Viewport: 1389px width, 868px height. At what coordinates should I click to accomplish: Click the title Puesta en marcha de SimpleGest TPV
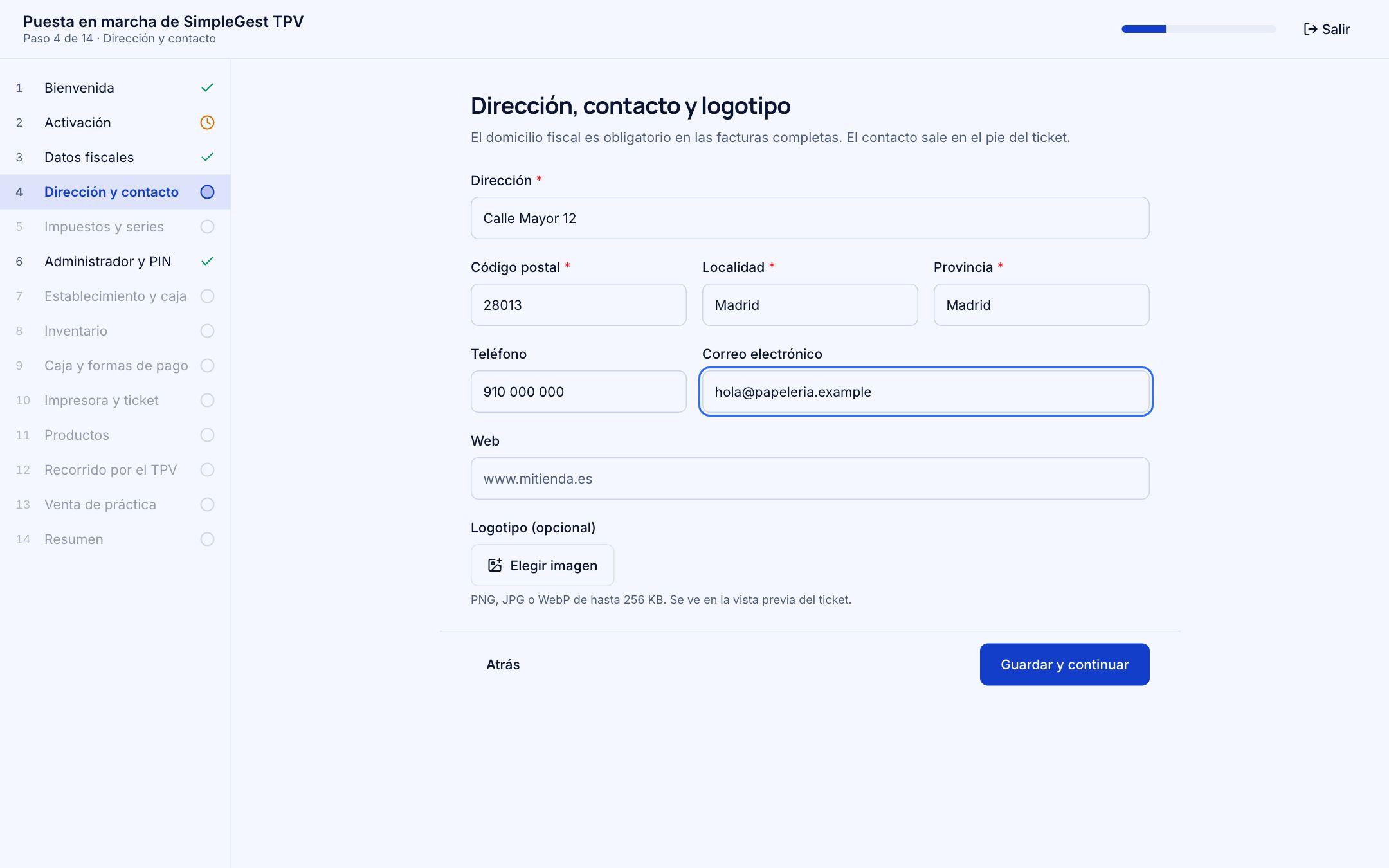pos(163,21)
